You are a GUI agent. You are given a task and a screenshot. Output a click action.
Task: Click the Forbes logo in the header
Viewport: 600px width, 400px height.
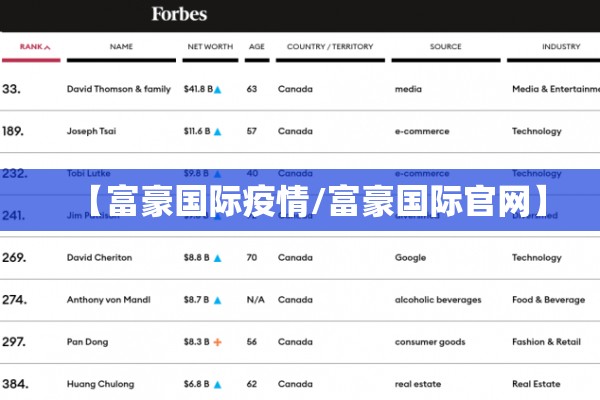click(x=179, y=14)
